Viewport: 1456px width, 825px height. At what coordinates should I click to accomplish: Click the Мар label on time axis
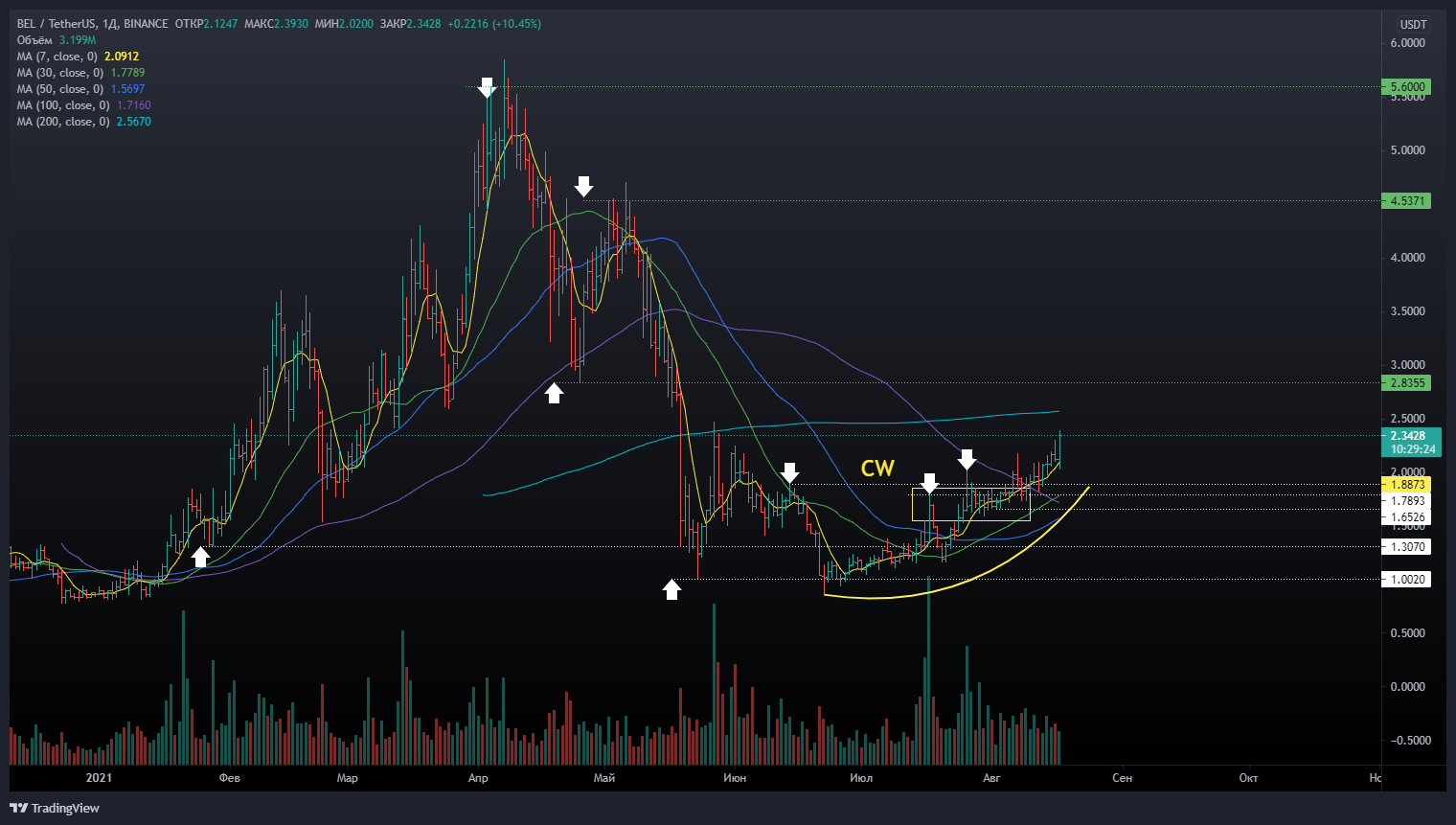(348, 778)
